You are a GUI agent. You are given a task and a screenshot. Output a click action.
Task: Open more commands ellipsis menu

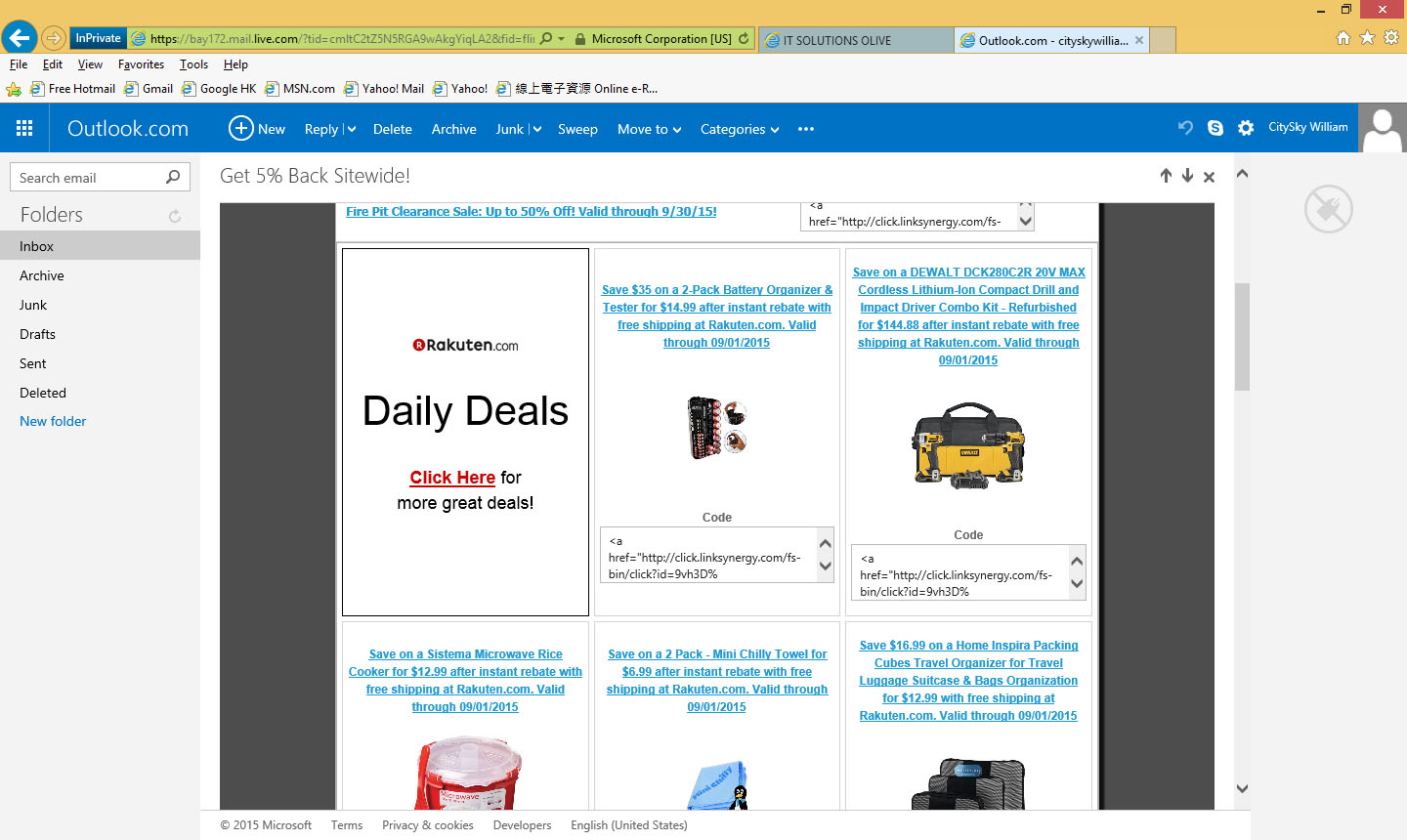tap(806, 129)
